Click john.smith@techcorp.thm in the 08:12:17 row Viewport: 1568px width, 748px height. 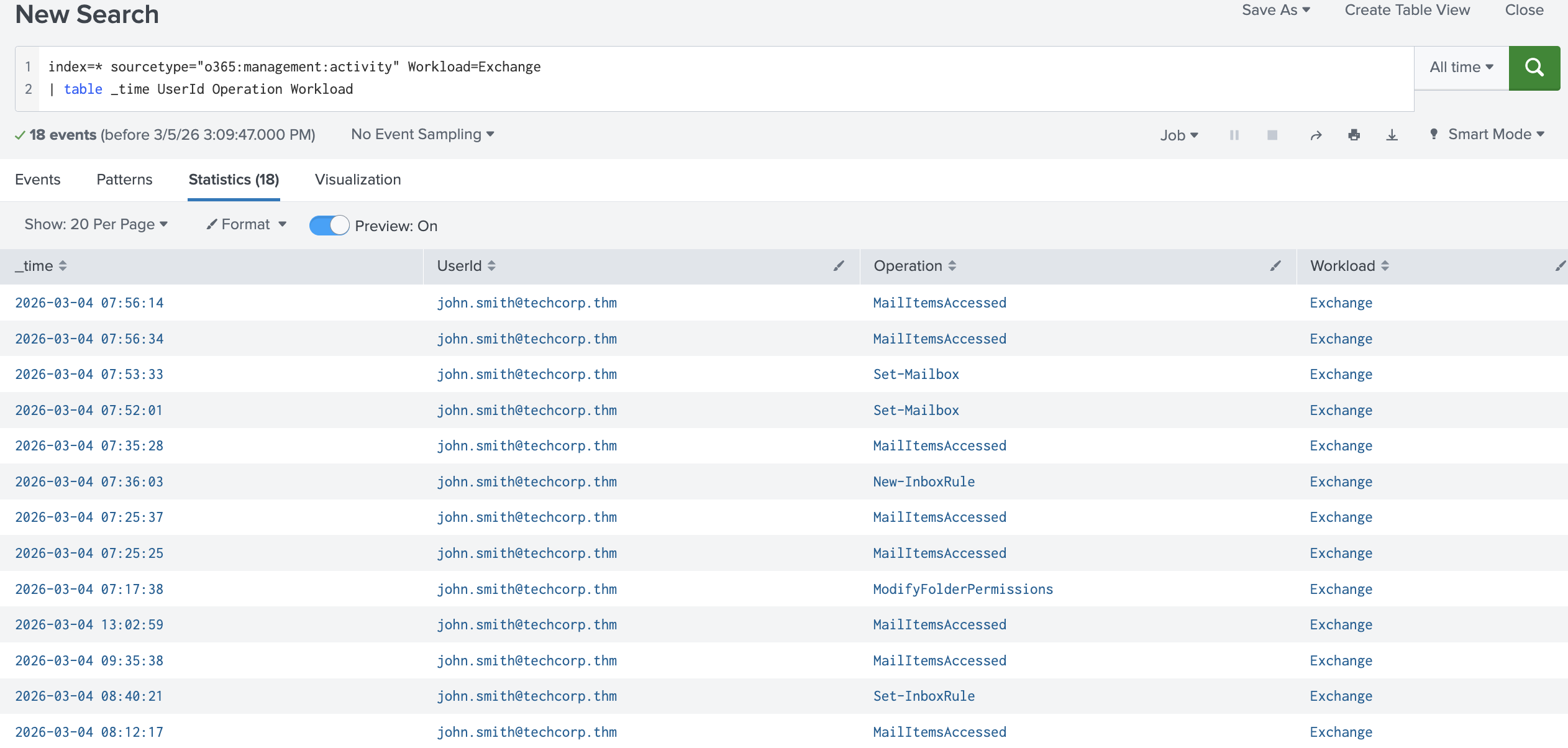527,732
